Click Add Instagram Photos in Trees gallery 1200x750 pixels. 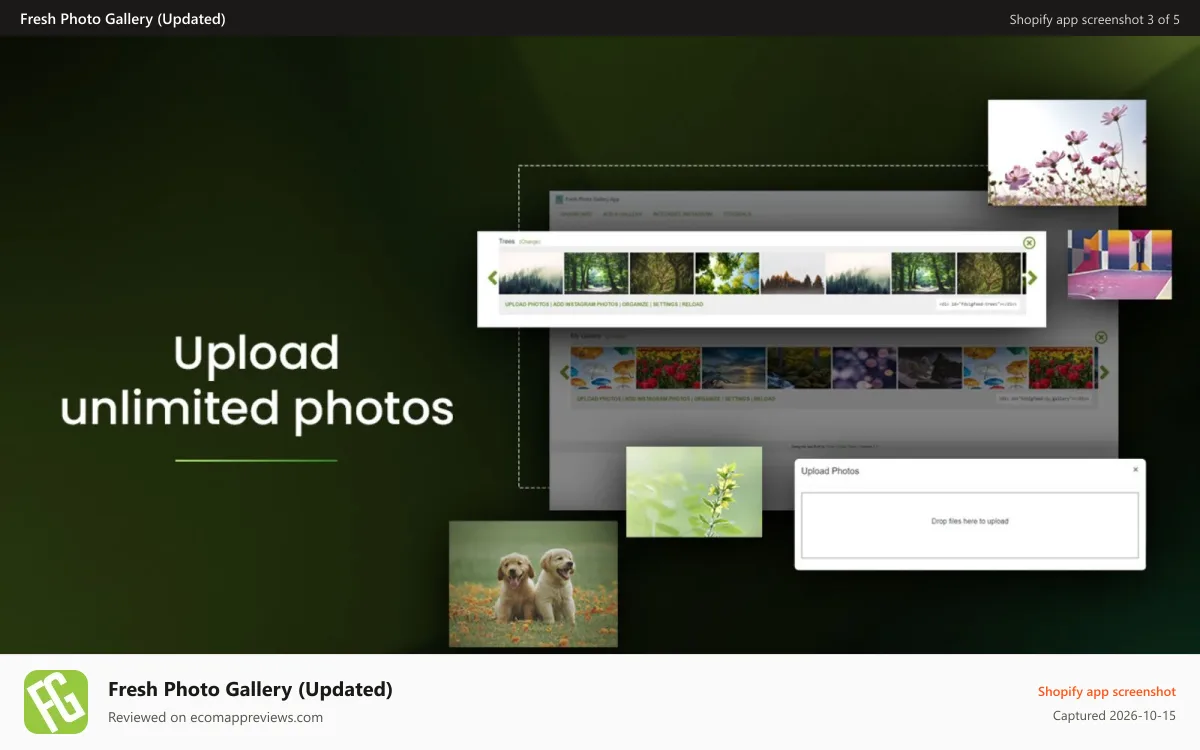(585, 304)
